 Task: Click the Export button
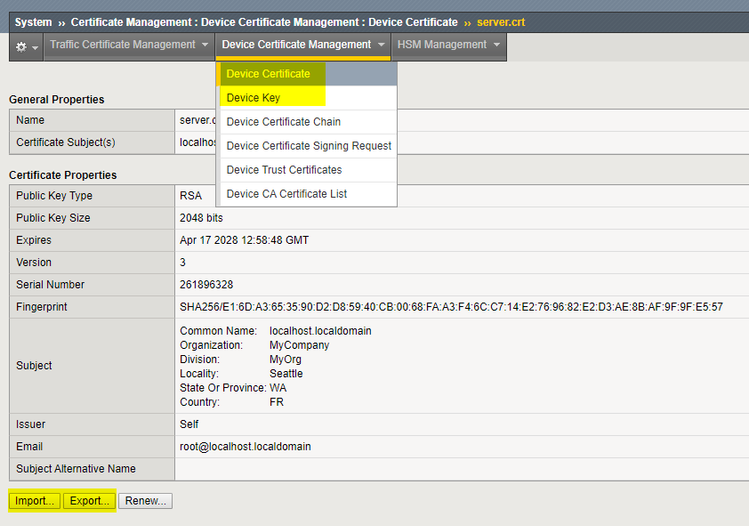[x=89, y=500]
